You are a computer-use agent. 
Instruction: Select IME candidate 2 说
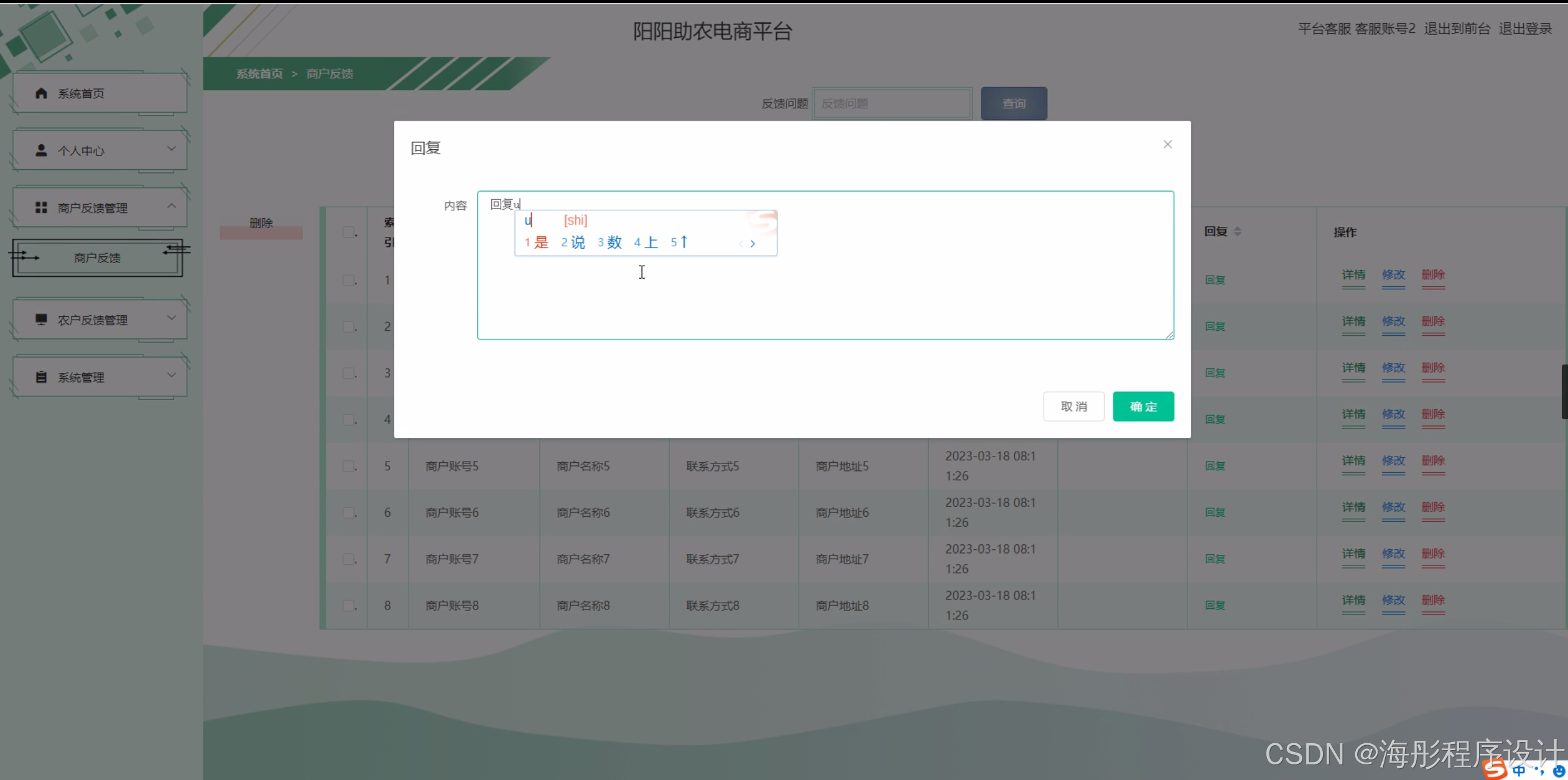tap(573, 243)
